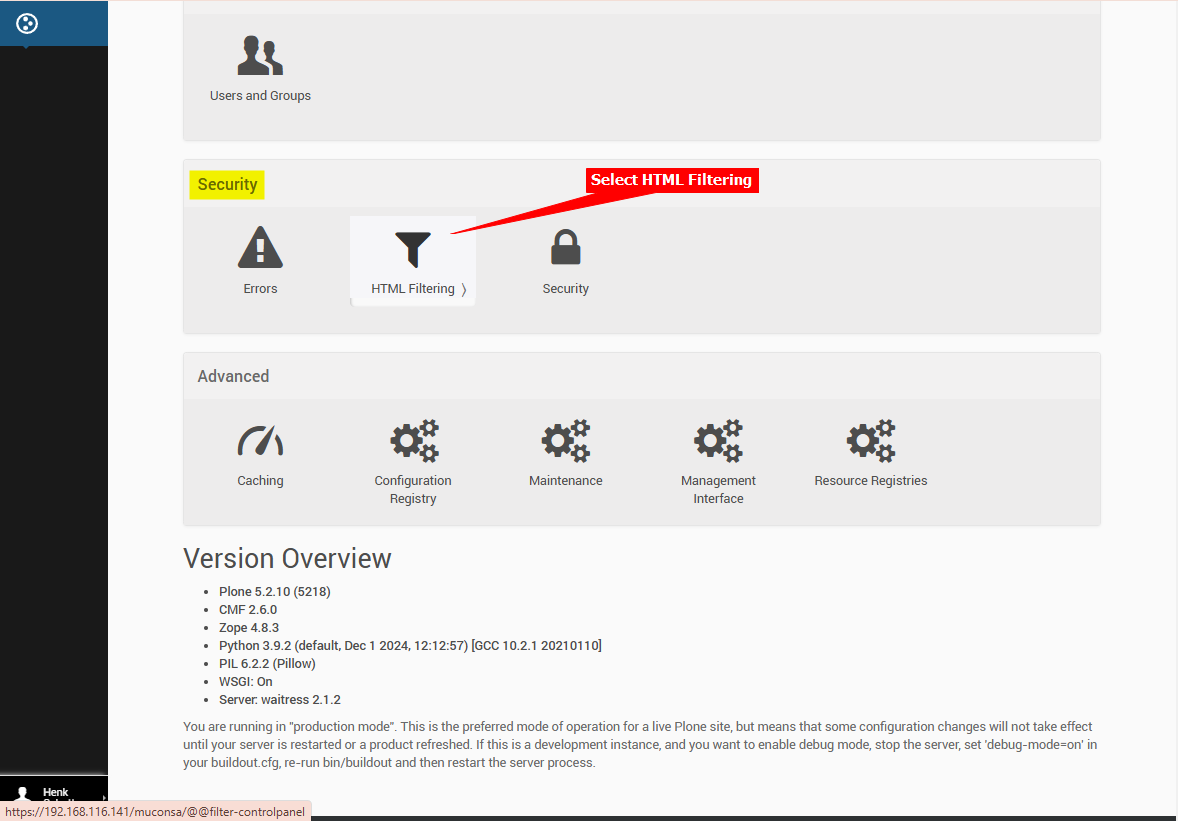
Task: Click the Version Overview heading
Action: coord(287,559)
